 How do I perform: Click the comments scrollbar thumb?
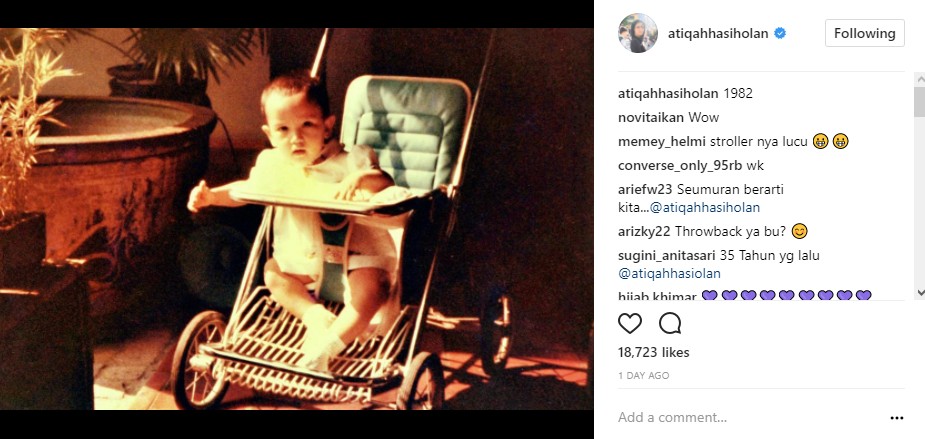tap(920, 101)
